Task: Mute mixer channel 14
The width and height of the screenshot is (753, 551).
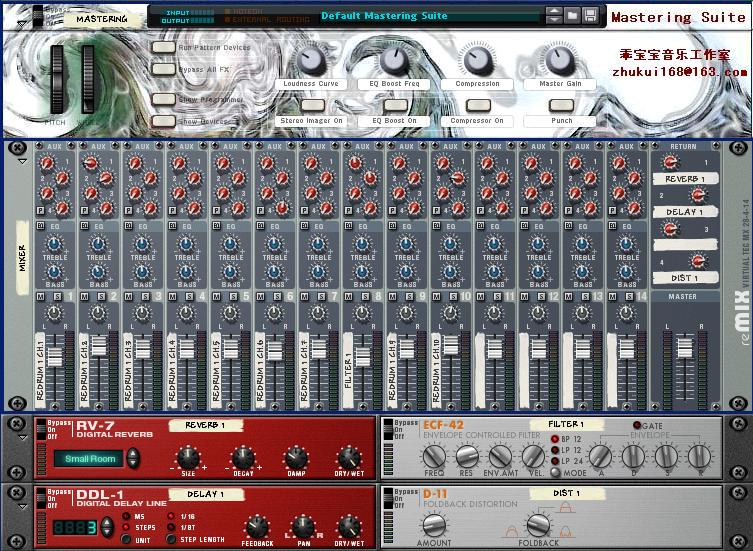Action: click(612, 297)
